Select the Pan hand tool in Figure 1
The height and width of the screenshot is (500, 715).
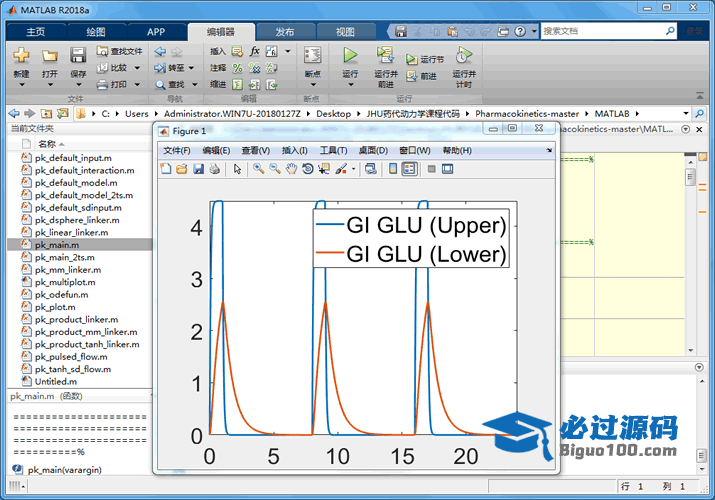(291, 169)
